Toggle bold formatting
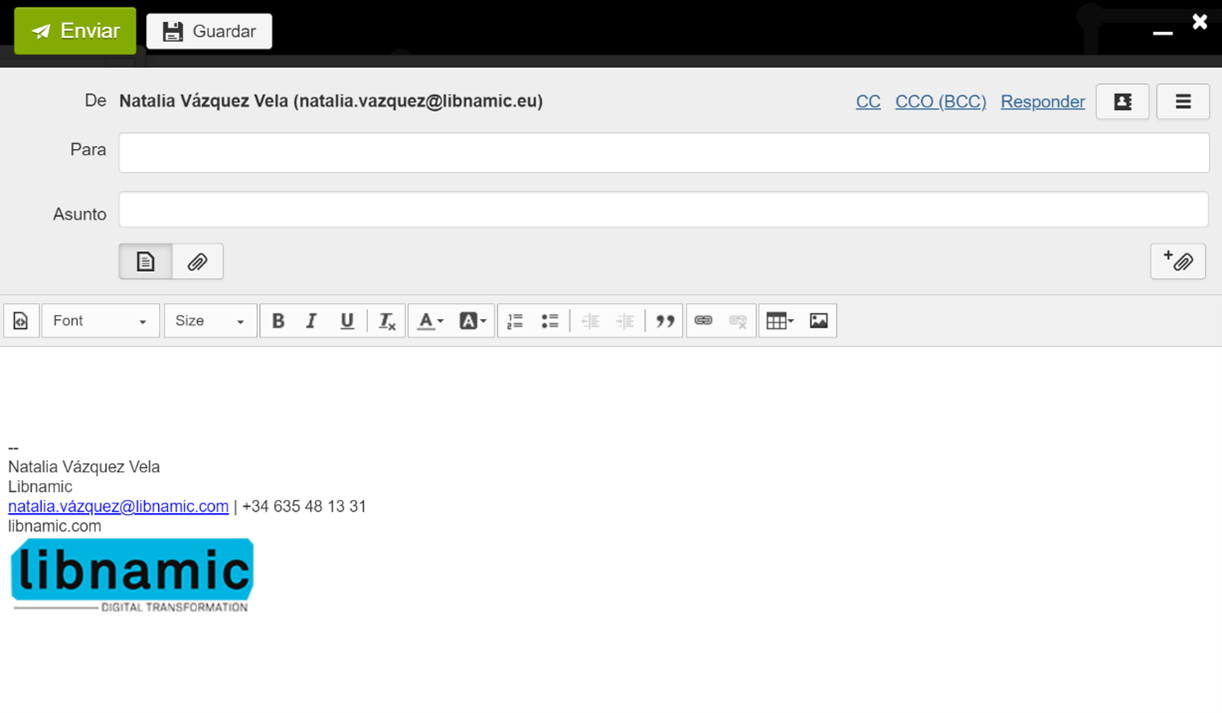The image size is (1222, 713). (278, 321)
